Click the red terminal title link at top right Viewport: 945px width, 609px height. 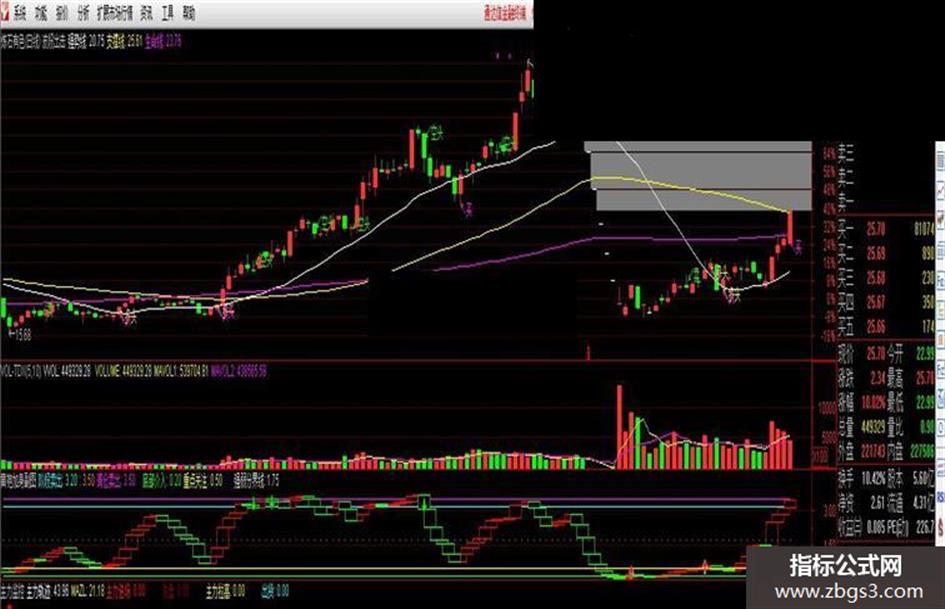coord(505,13)
